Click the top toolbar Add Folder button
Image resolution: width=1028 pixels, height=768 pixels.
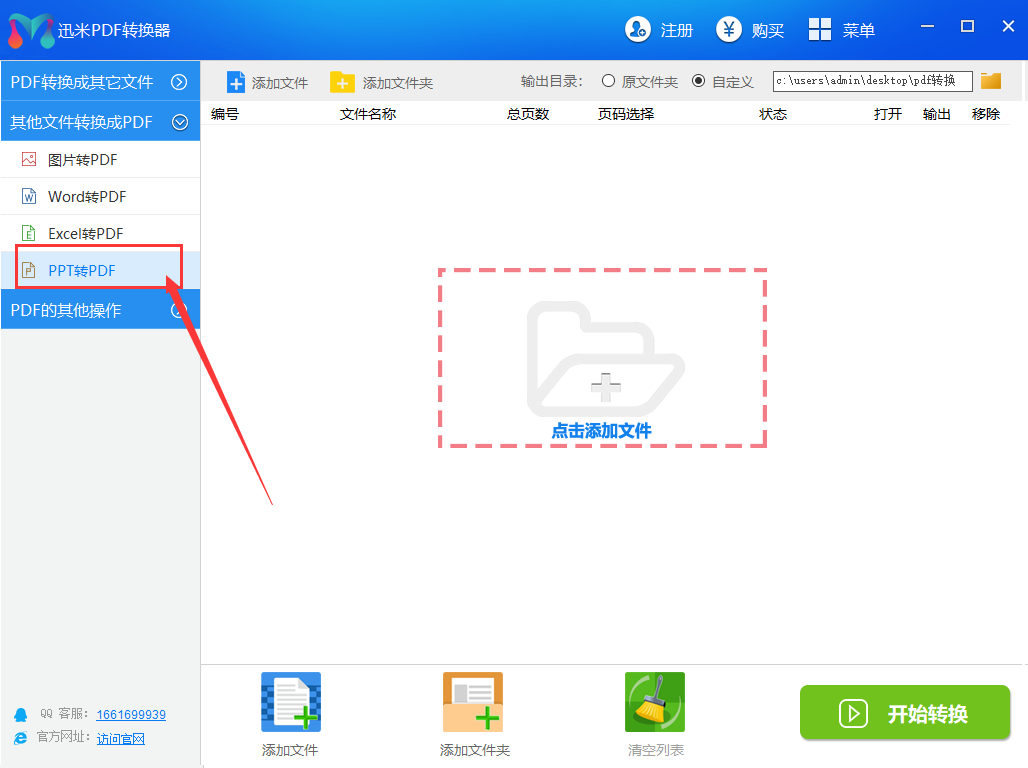[x=383, y=82]
